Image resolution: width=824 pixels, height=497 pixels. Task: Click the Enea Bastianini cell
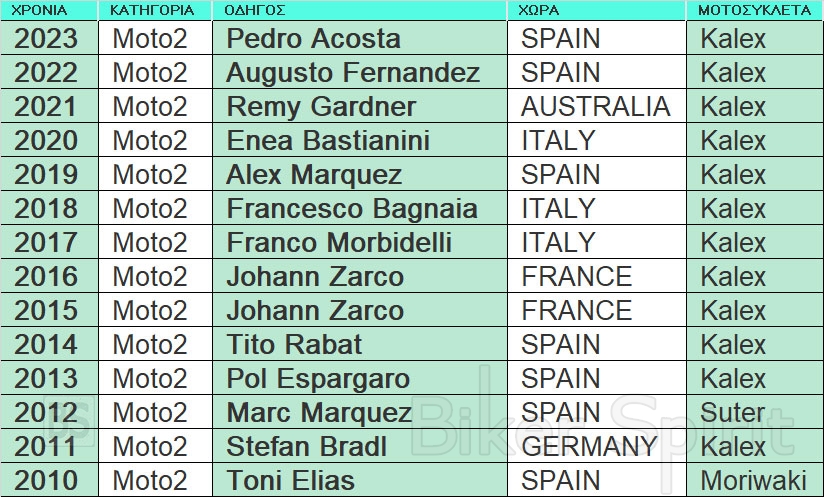point(327,141)
